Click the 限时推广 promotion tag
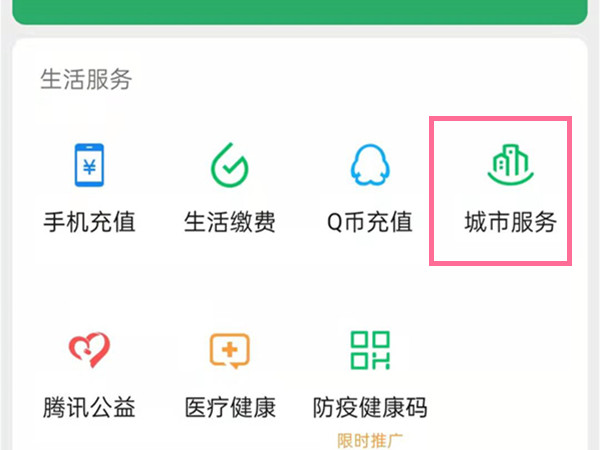Viewport: 600px width, 450px height. (370, 441)
